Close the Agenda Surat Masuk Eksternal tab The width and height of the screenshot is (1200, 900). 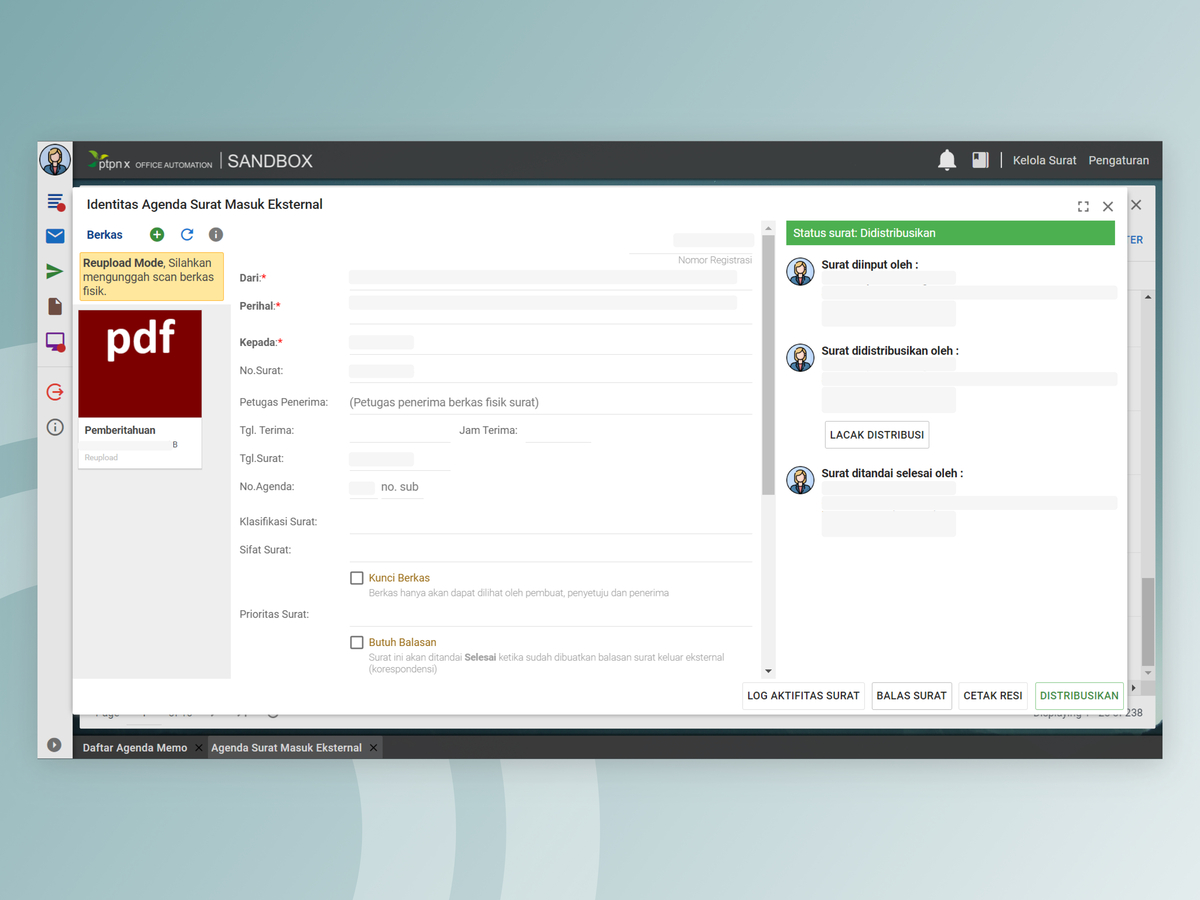click(374, 747)
